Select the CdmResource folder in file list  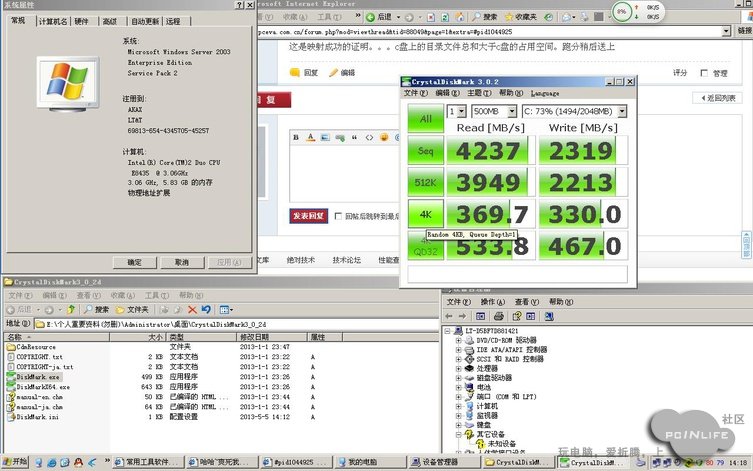(31, 347)
